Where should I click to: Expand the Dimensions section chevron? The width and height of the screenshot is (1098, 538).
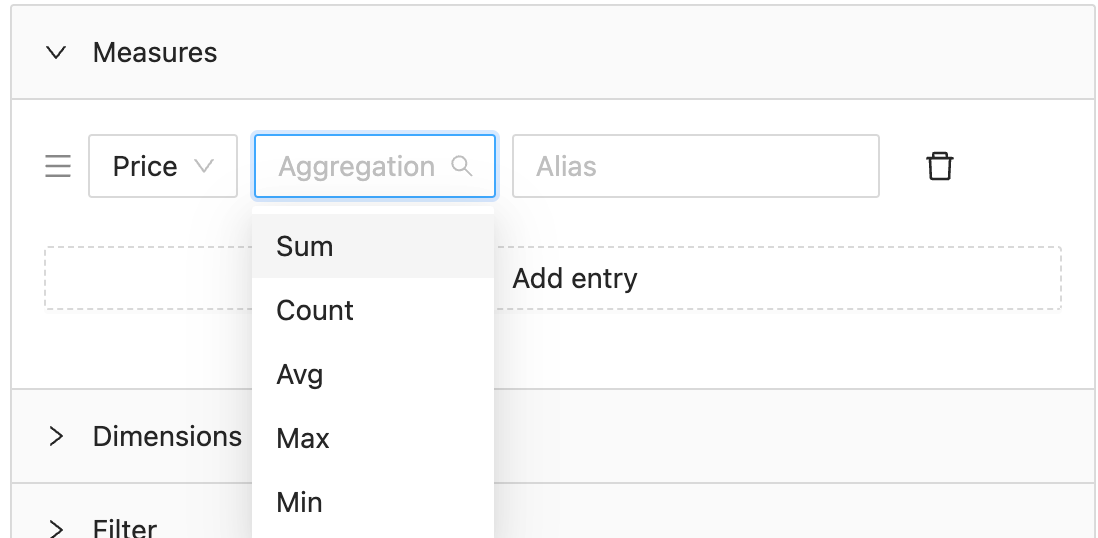pos(56,436)
